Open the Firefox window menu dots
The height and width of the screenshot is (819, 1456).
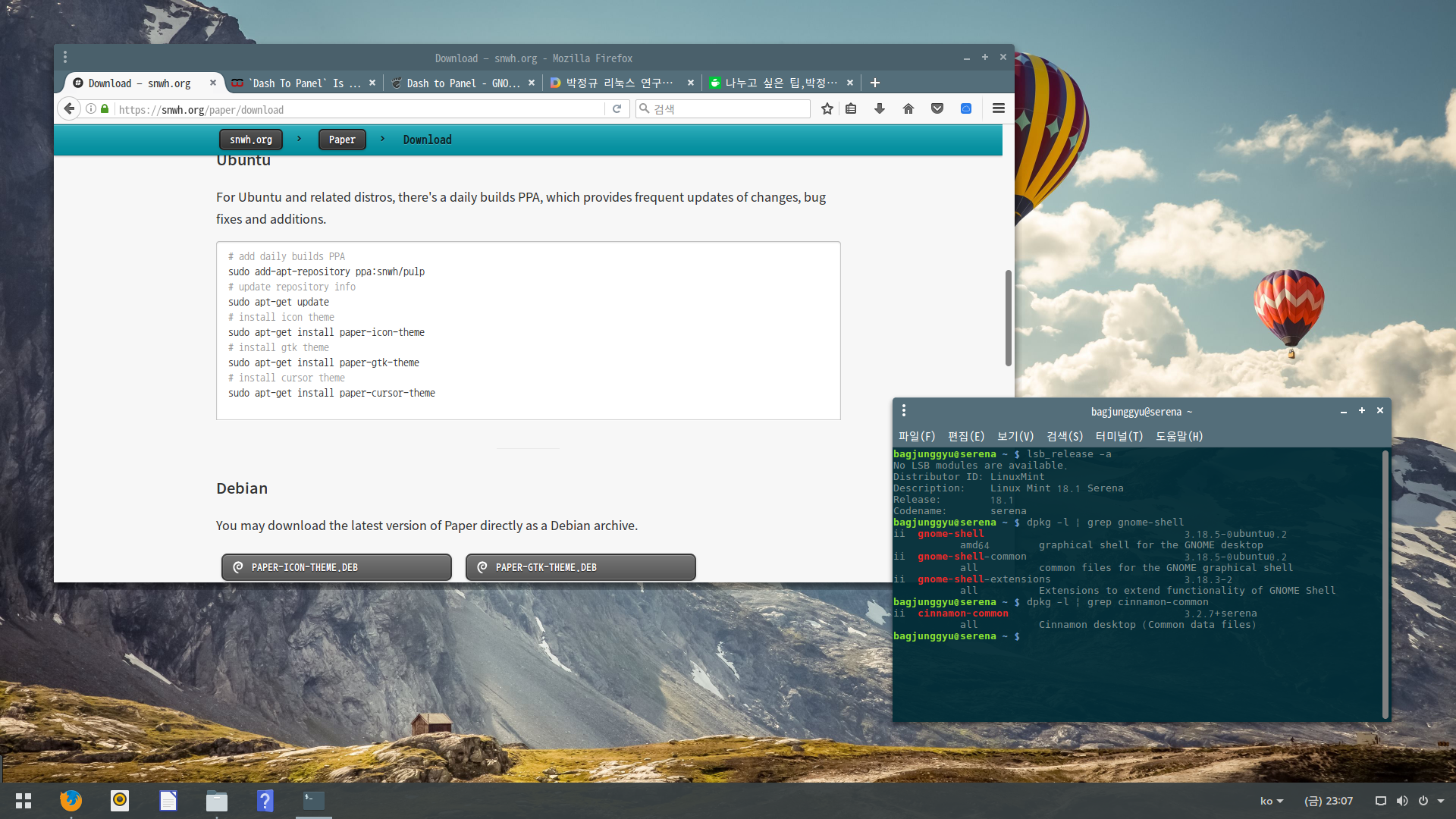[x=65, y=57]
